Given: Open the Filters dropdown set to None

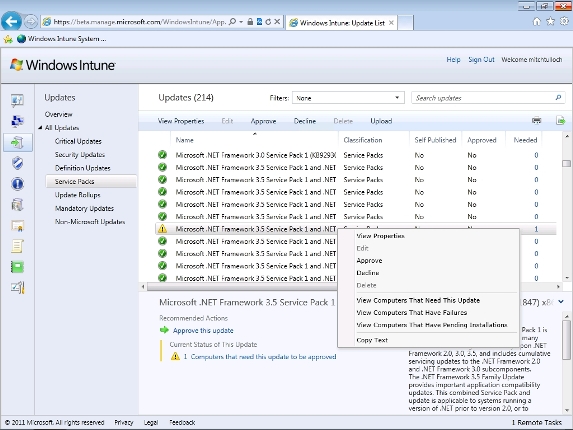Looking at the screenshot, I should (348, 98).
